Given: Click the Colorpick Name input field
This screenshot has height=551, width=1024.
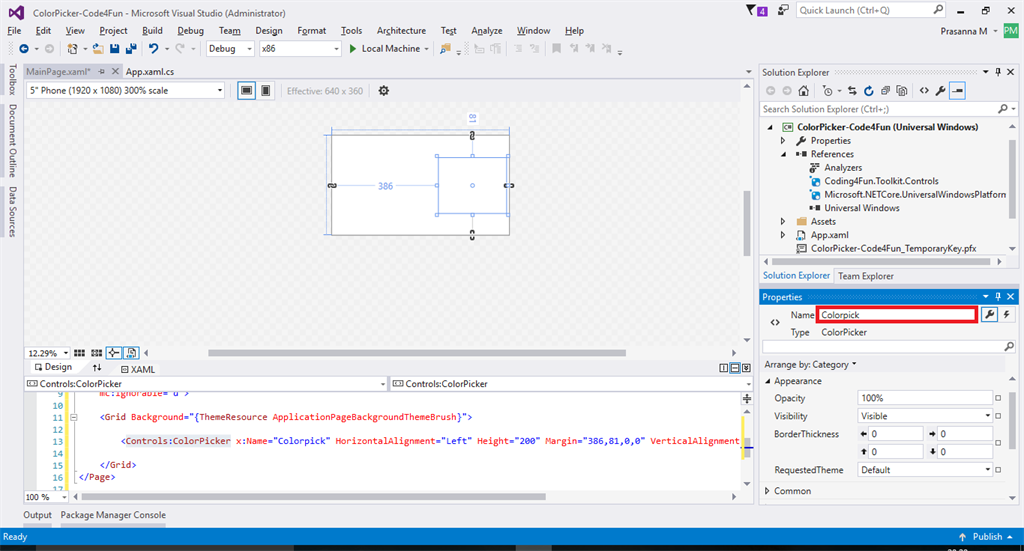Looking at the screenshot, I should (x=896, y=315).
